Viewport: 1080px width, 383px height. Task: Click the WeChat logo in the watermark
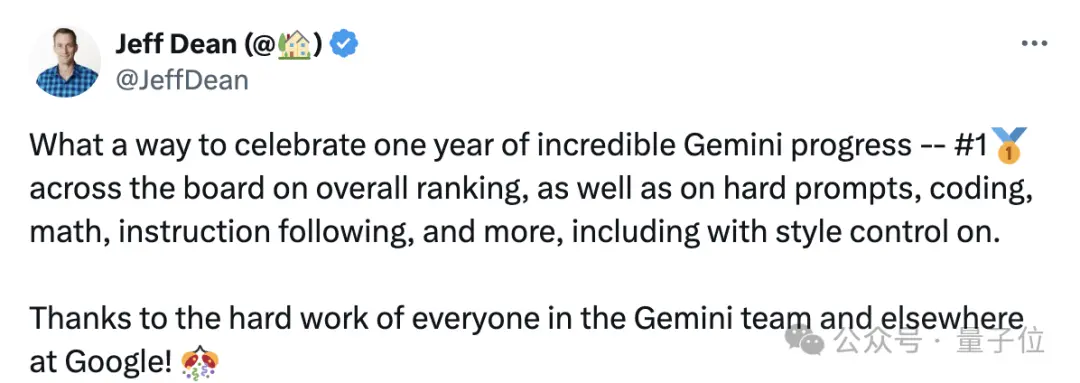(x=806, y=339)
